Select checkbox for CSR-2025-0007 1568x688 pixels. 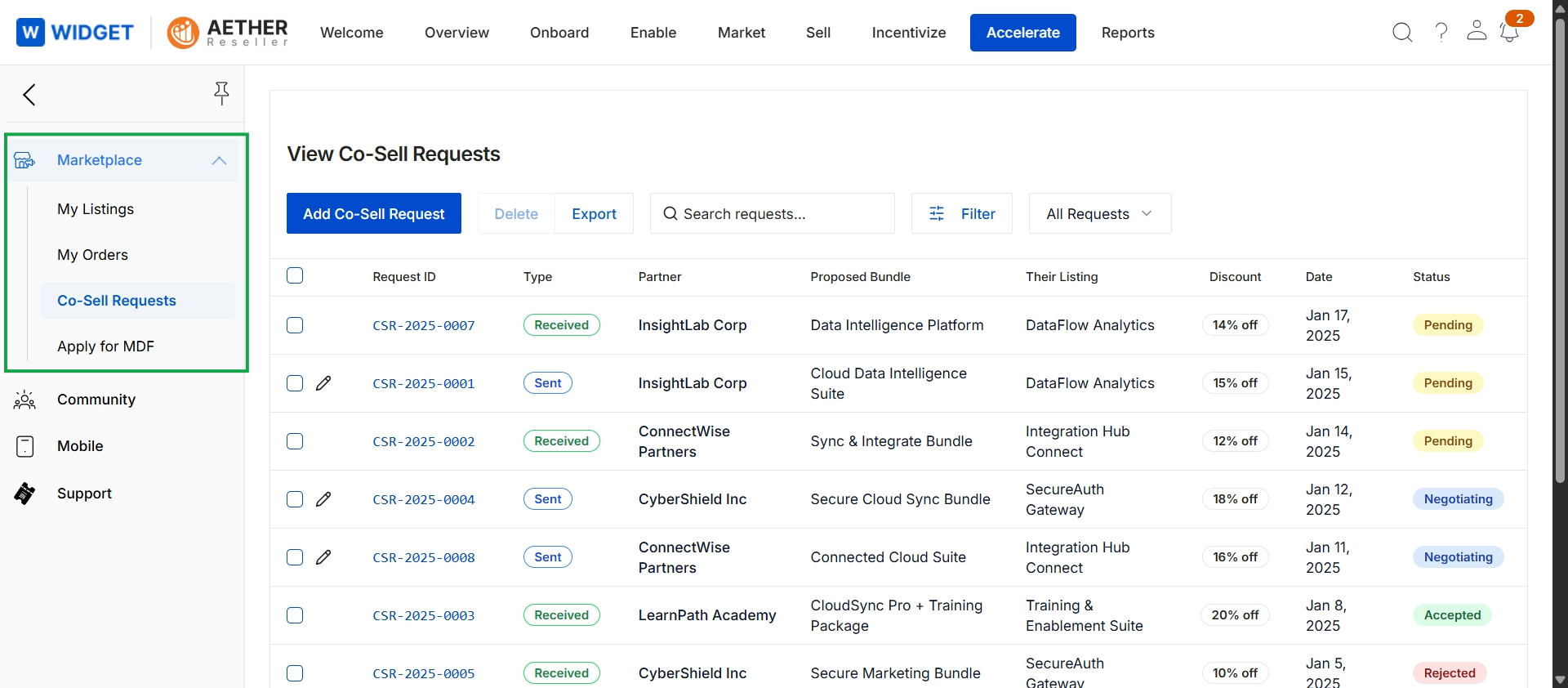(x=295, y=325)
